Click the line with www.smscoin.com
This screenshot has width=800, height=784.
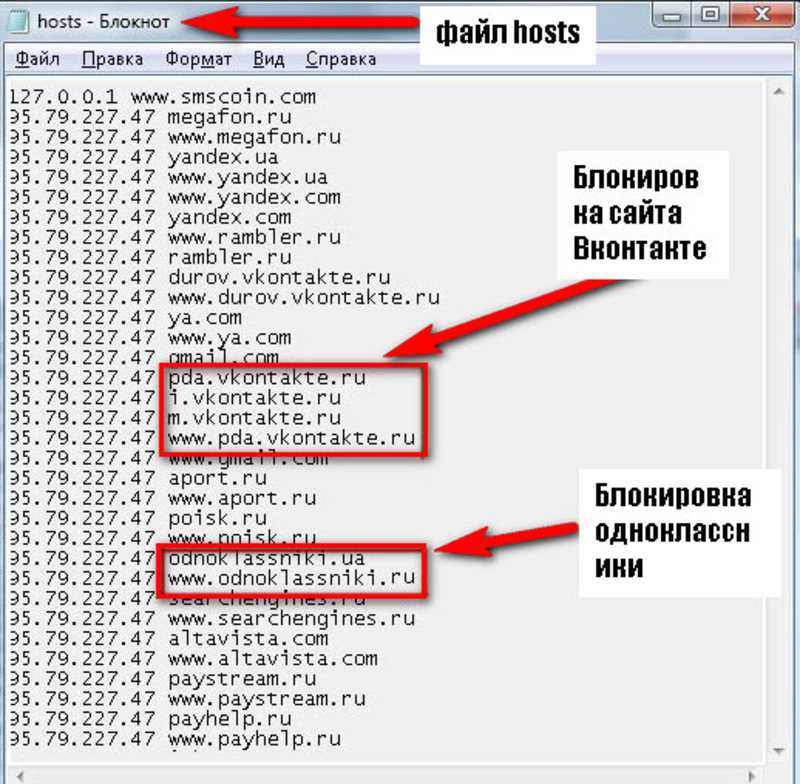[163, 97]
